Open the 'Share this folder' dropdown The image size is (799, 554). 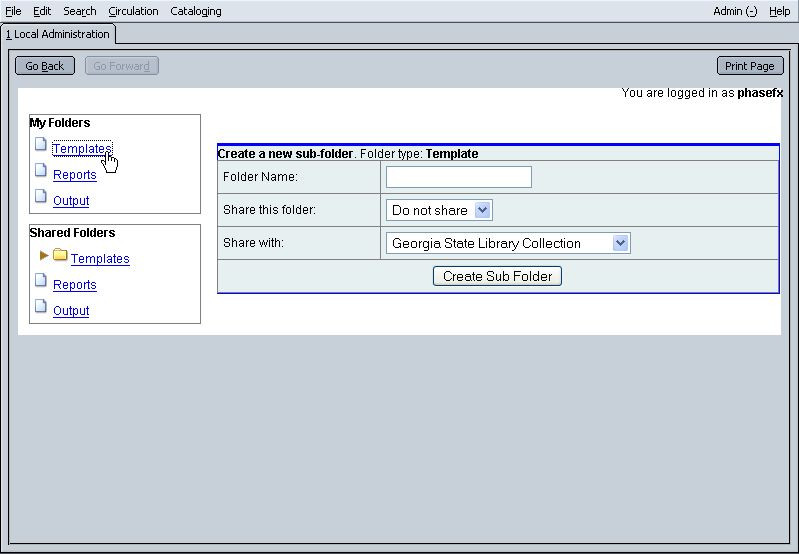(x=439, y=210)
